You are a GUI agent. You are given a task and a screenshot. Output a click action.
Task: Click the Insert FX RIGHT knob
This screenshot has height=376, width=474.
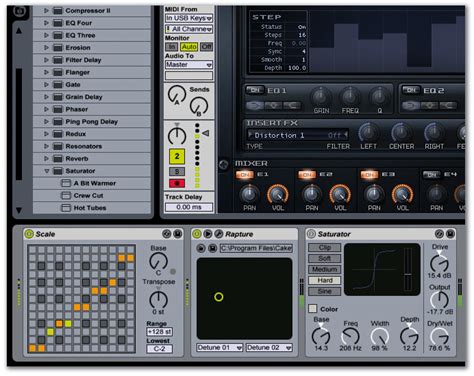tap(434, 133)
